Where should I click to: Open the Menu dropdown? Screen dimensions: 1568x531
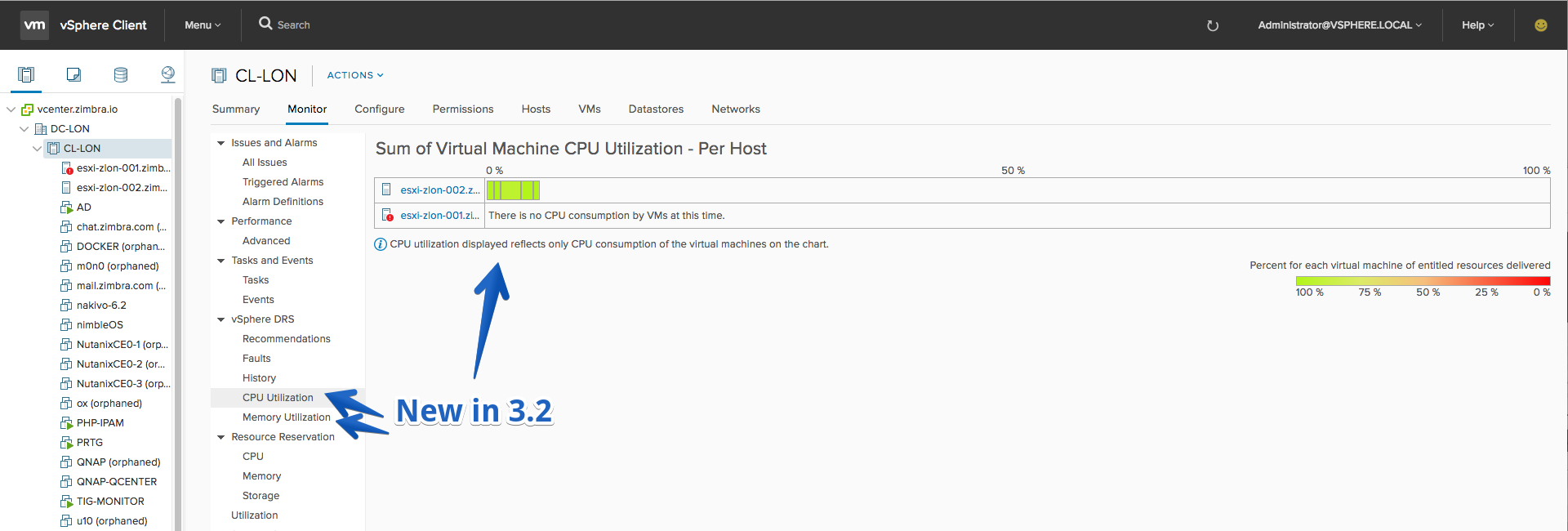click(x=203, y=25)
